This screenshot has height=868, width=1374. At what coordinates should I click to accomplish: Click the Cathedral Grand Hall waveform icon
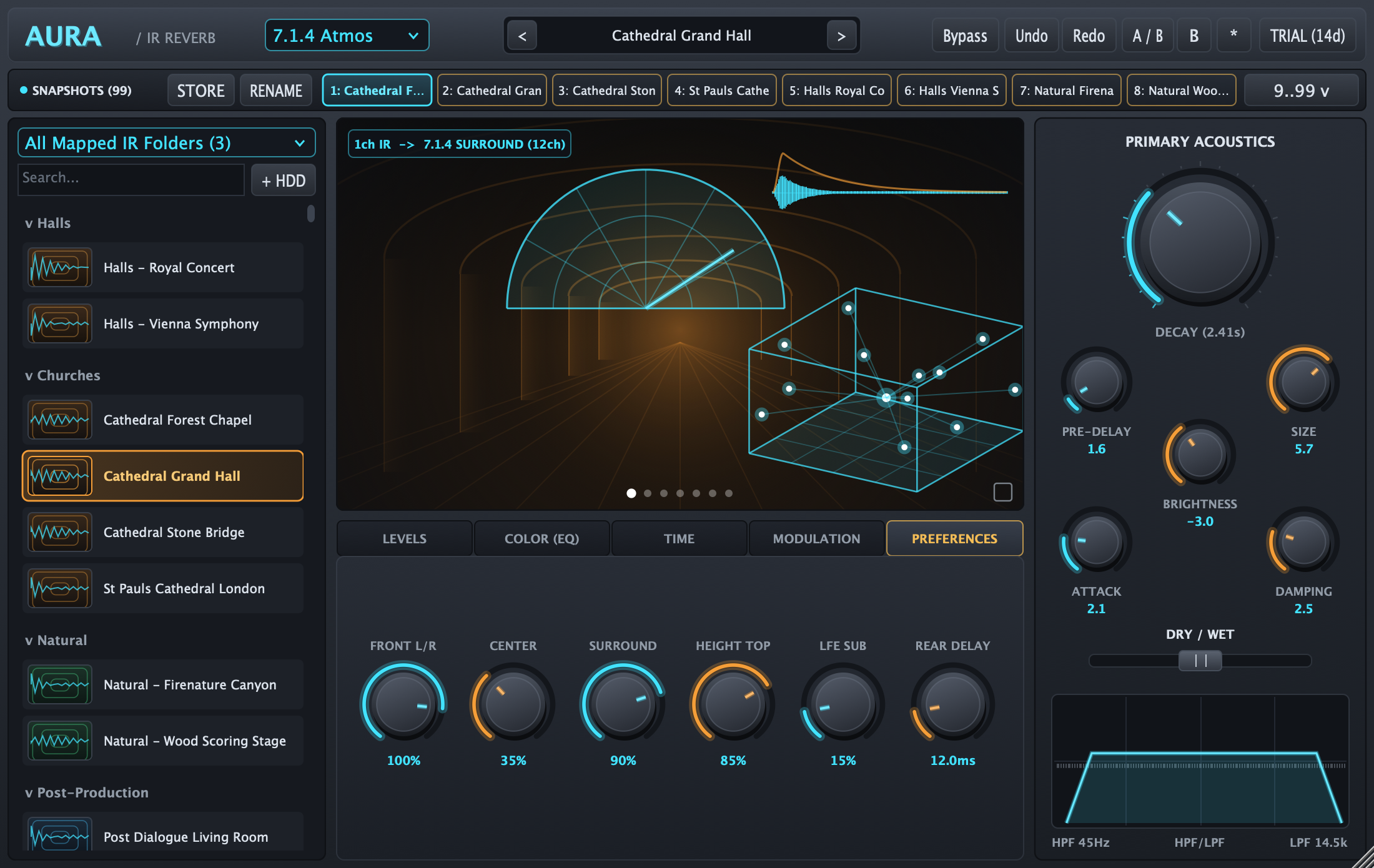click(60, 476)
